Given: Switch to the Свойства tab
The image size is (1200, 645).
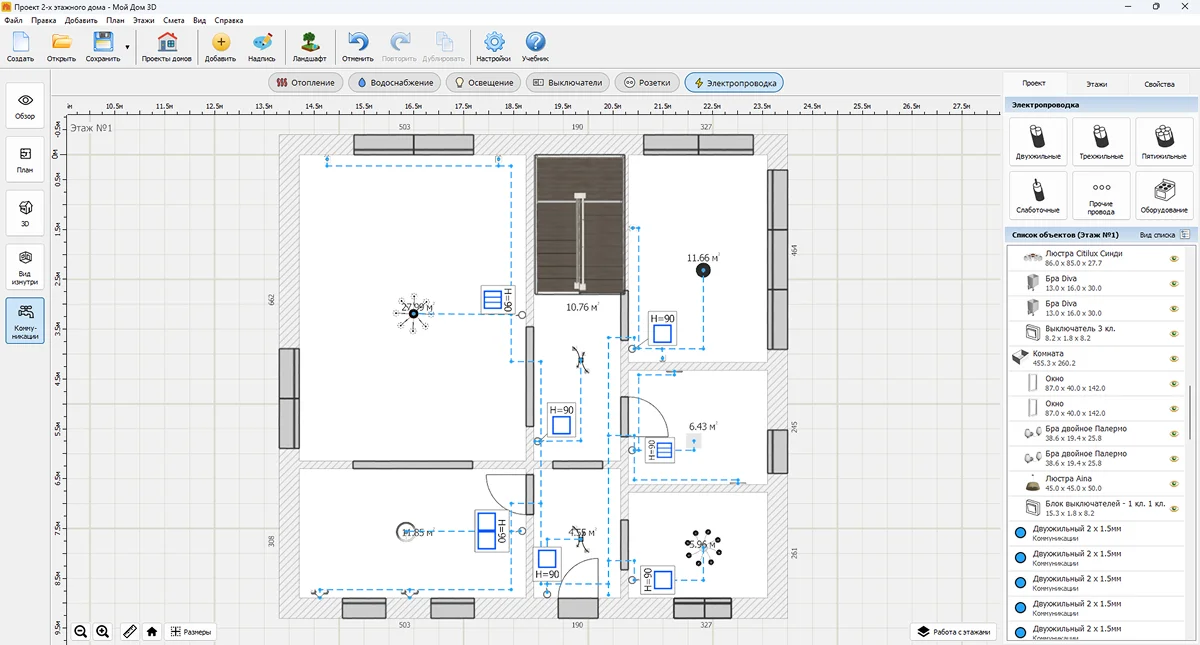Looking at the screenshot, I should [1159, 84].
